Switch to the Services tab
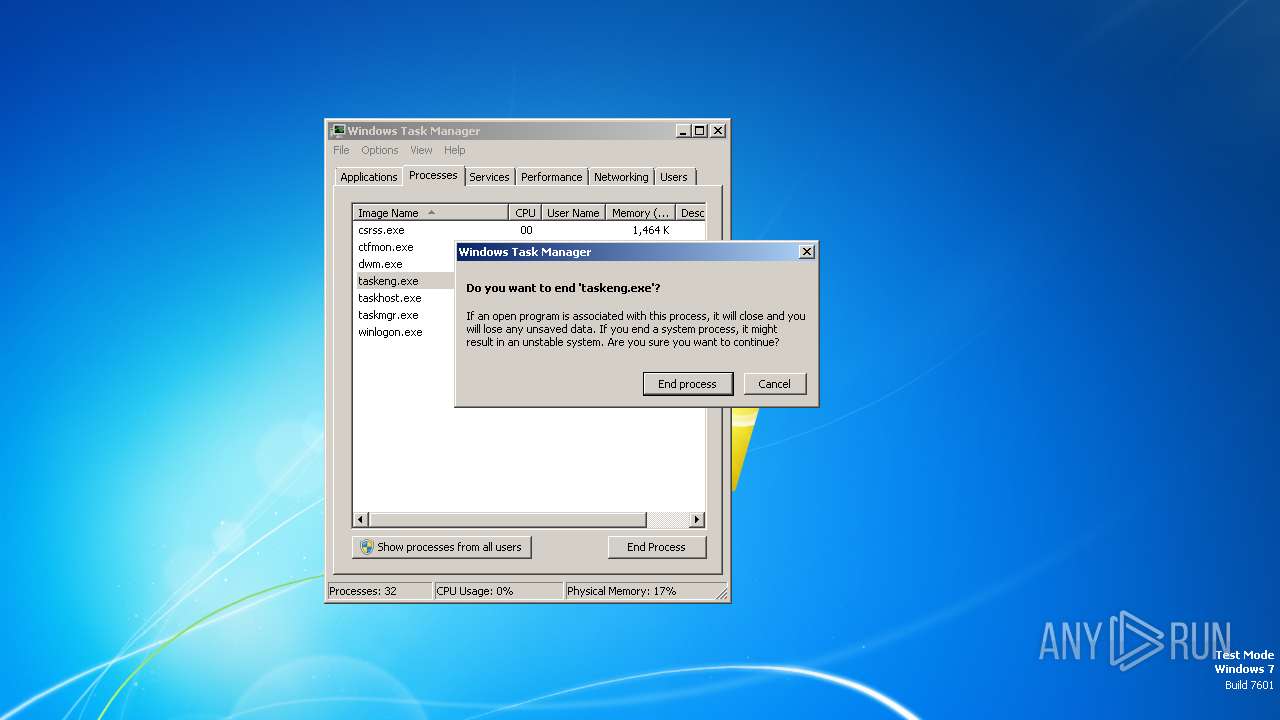Image resolution: width=1280 pixels, height=720 pixels. (489, 177)
